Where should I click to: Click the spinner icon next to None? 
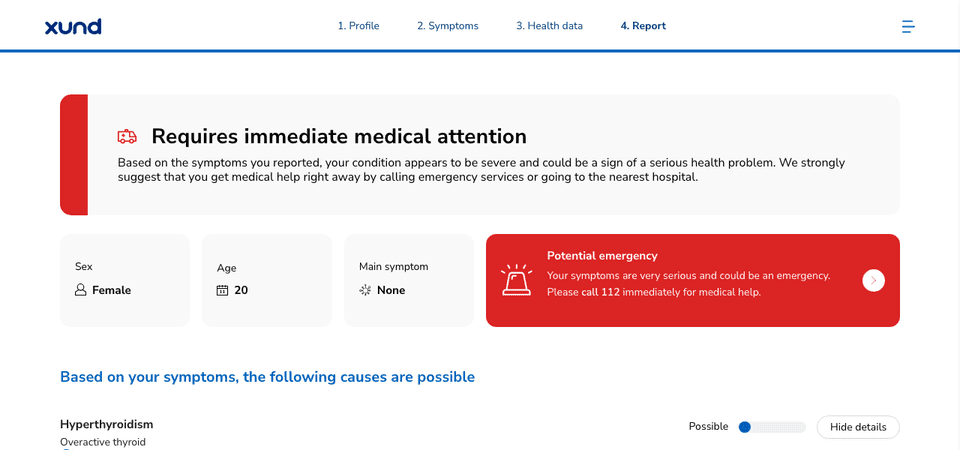coord(365,290)
